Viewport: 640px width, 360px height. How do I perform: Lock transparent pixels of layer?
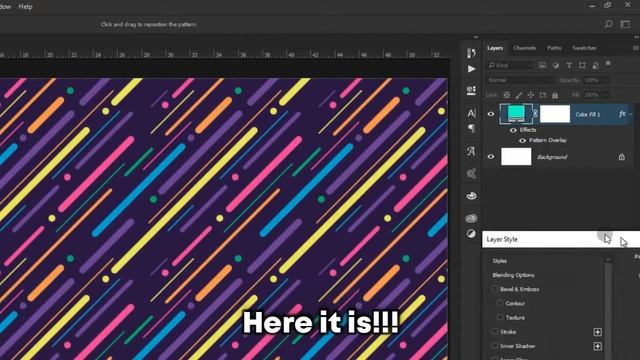pos(507,95)
